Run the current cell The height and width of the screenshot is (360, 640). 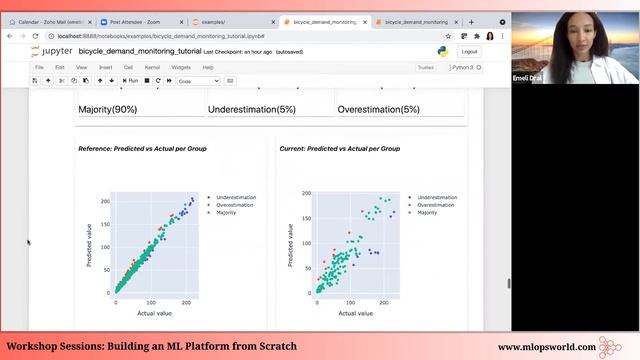130,81
